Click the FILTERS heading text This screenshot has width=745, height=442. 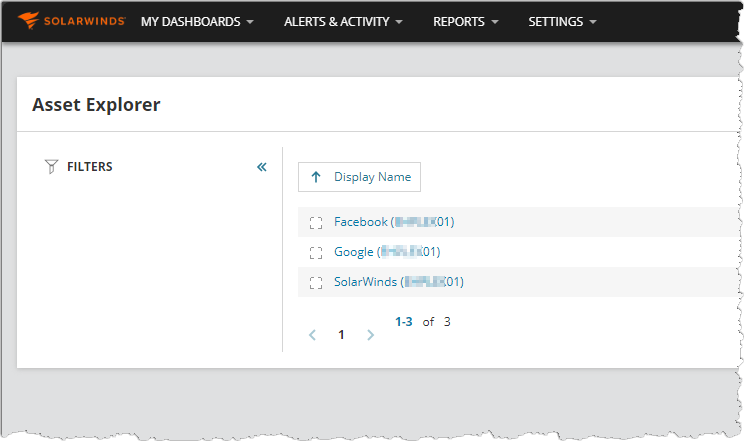tap(90, 167)
